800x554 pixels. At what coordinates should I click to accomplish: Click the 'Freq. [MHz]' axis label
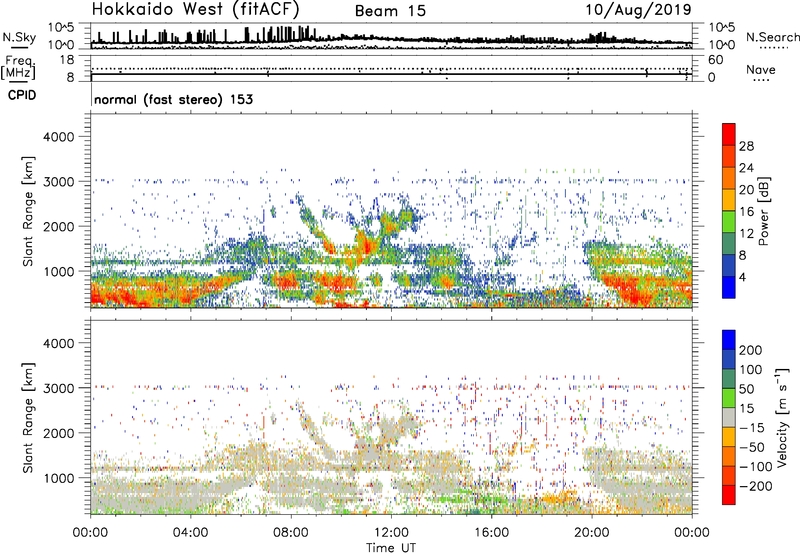point(18,67)
